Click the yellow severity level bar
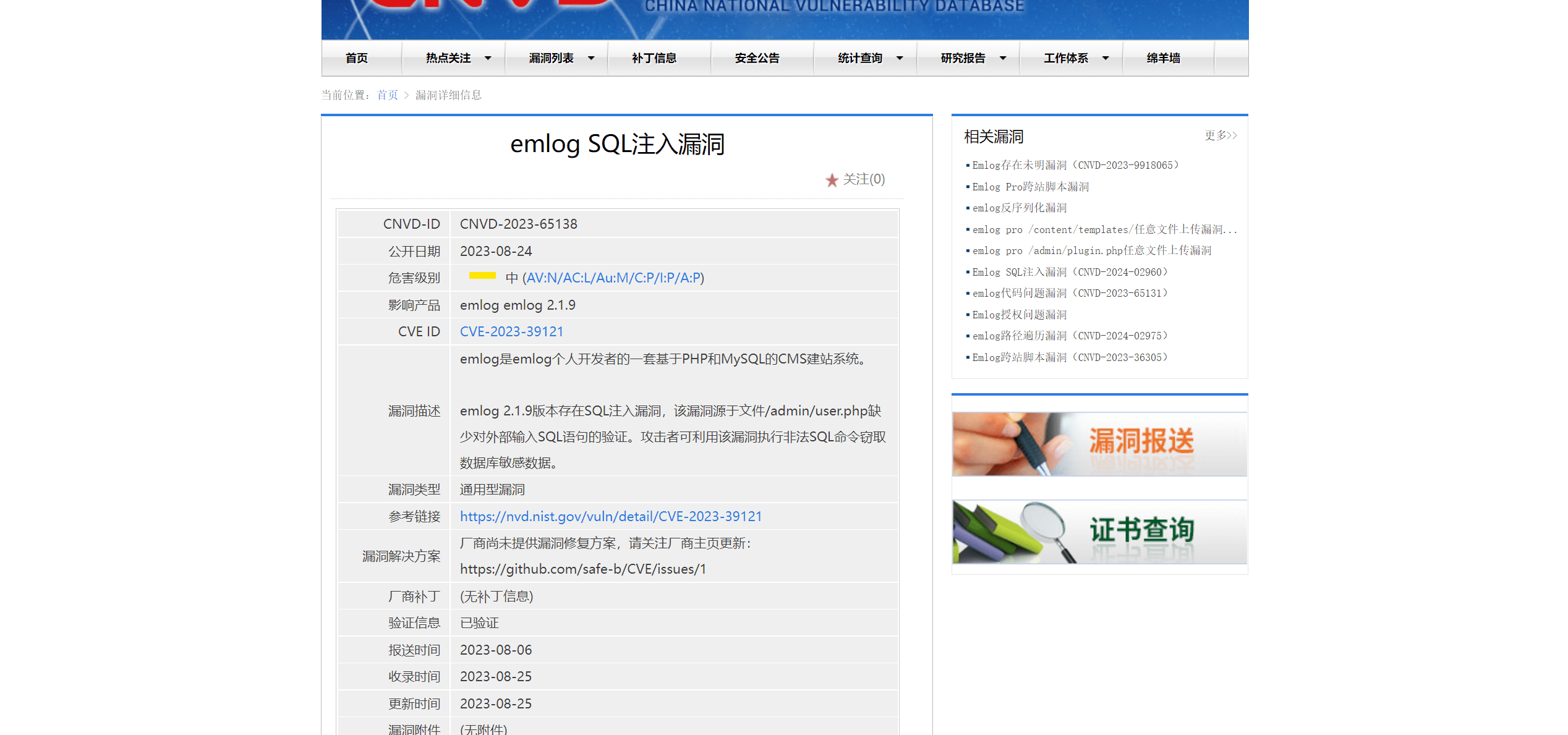 (x=483, y=276)
